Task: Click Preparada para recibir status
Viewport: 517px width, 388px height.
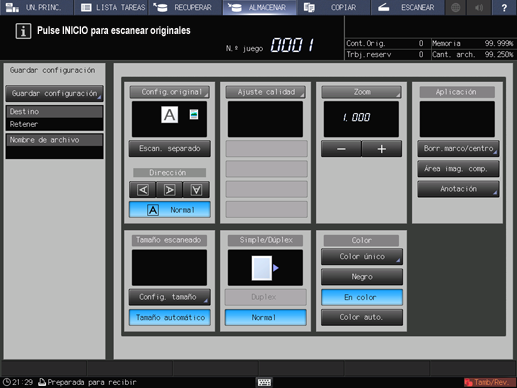Action: click(92, 382)
